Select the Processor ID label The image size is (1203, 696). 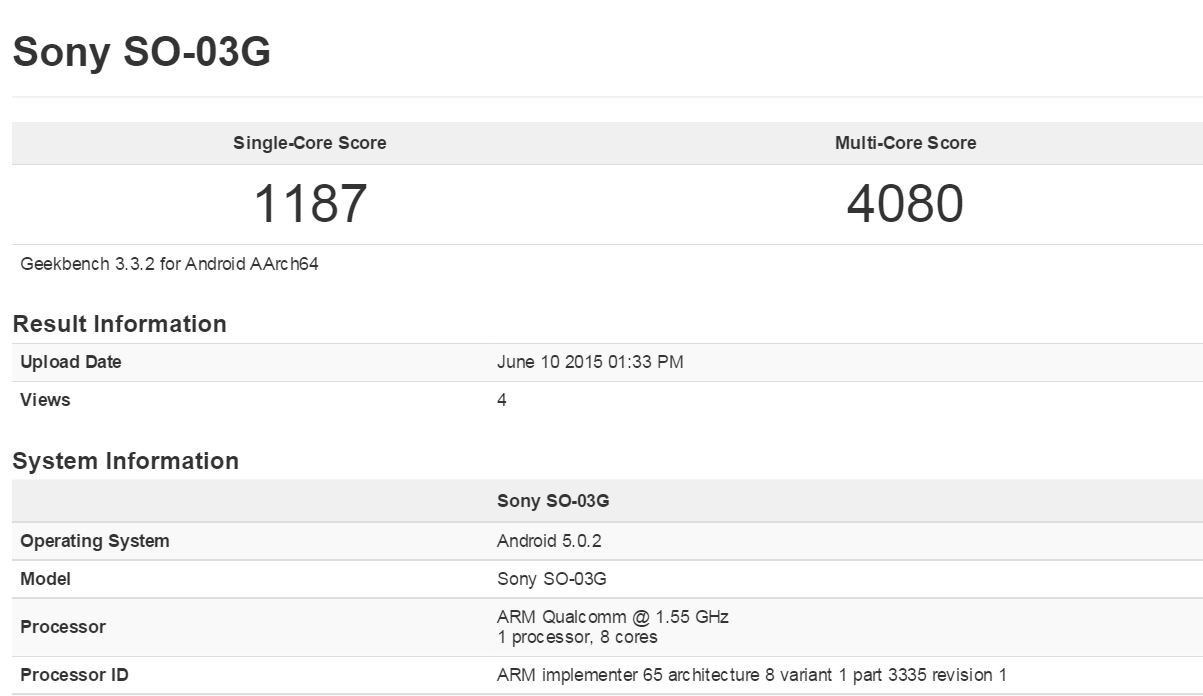click(74, 675)
